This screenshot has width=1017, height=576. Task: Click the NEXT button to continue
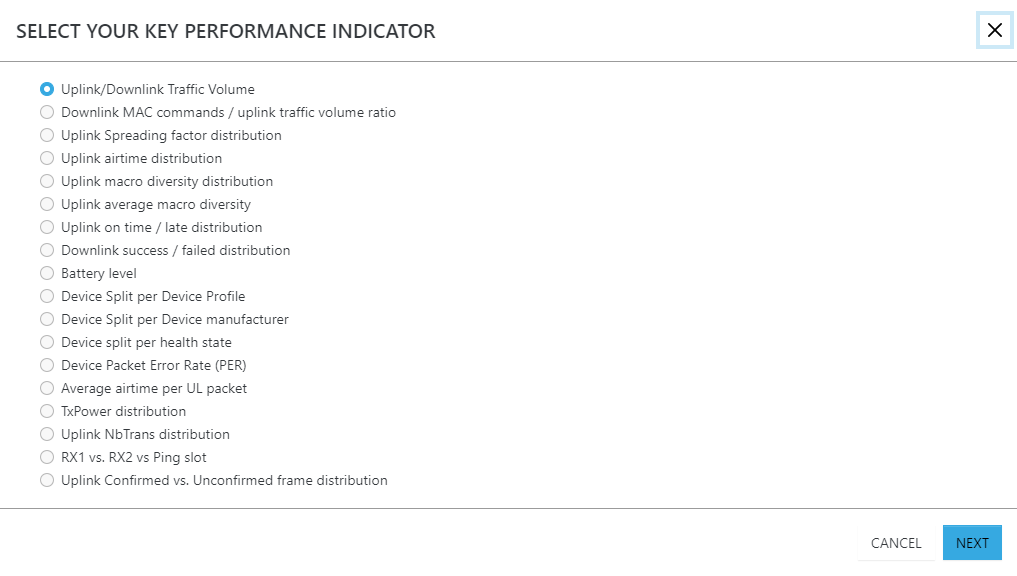(971, 543)
